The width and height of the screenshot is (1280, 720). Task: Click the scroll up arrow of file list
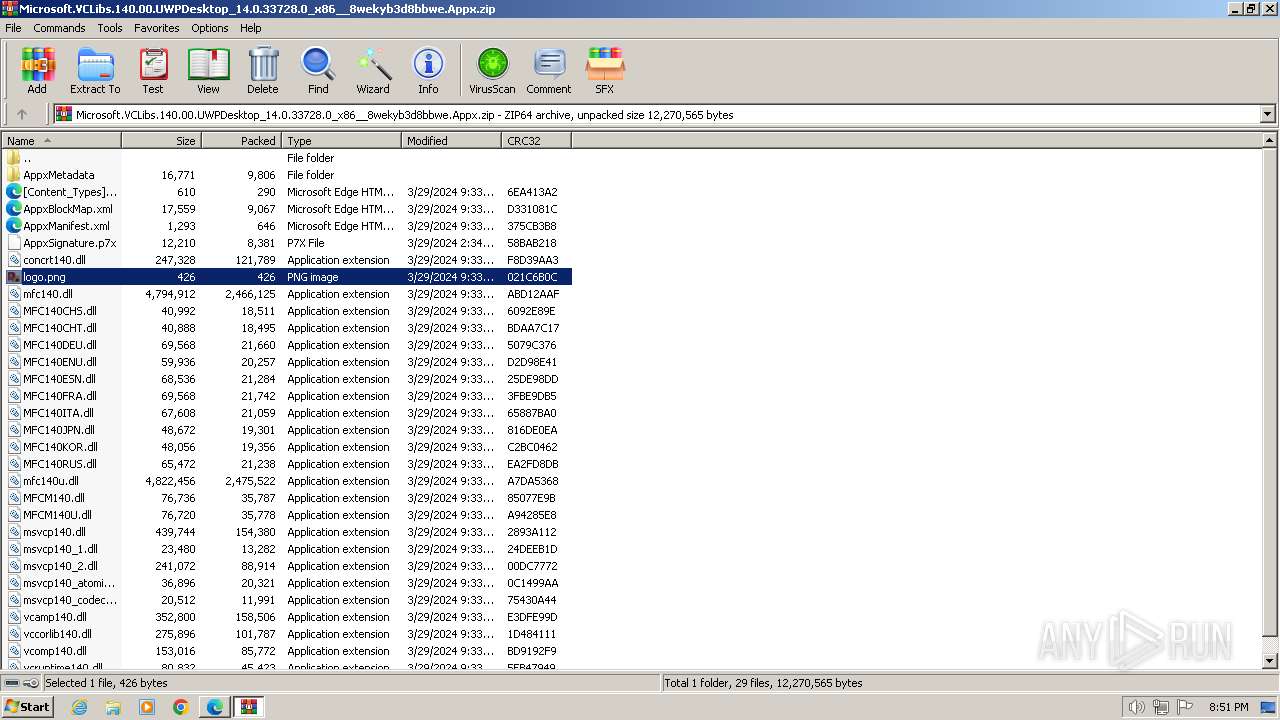click(x=1270, y=142)
